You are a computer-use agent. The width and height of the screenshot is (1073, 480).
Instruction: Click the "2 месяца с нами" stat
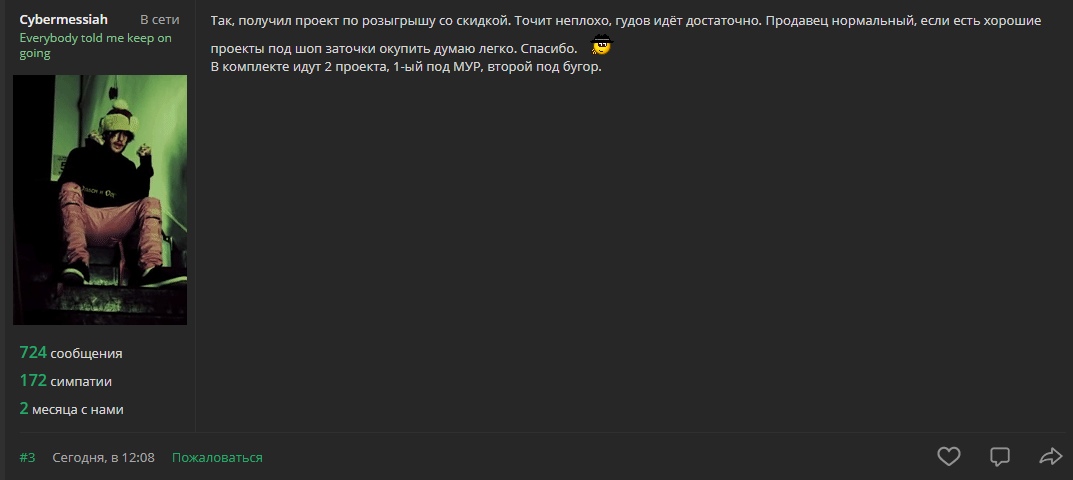71,408
